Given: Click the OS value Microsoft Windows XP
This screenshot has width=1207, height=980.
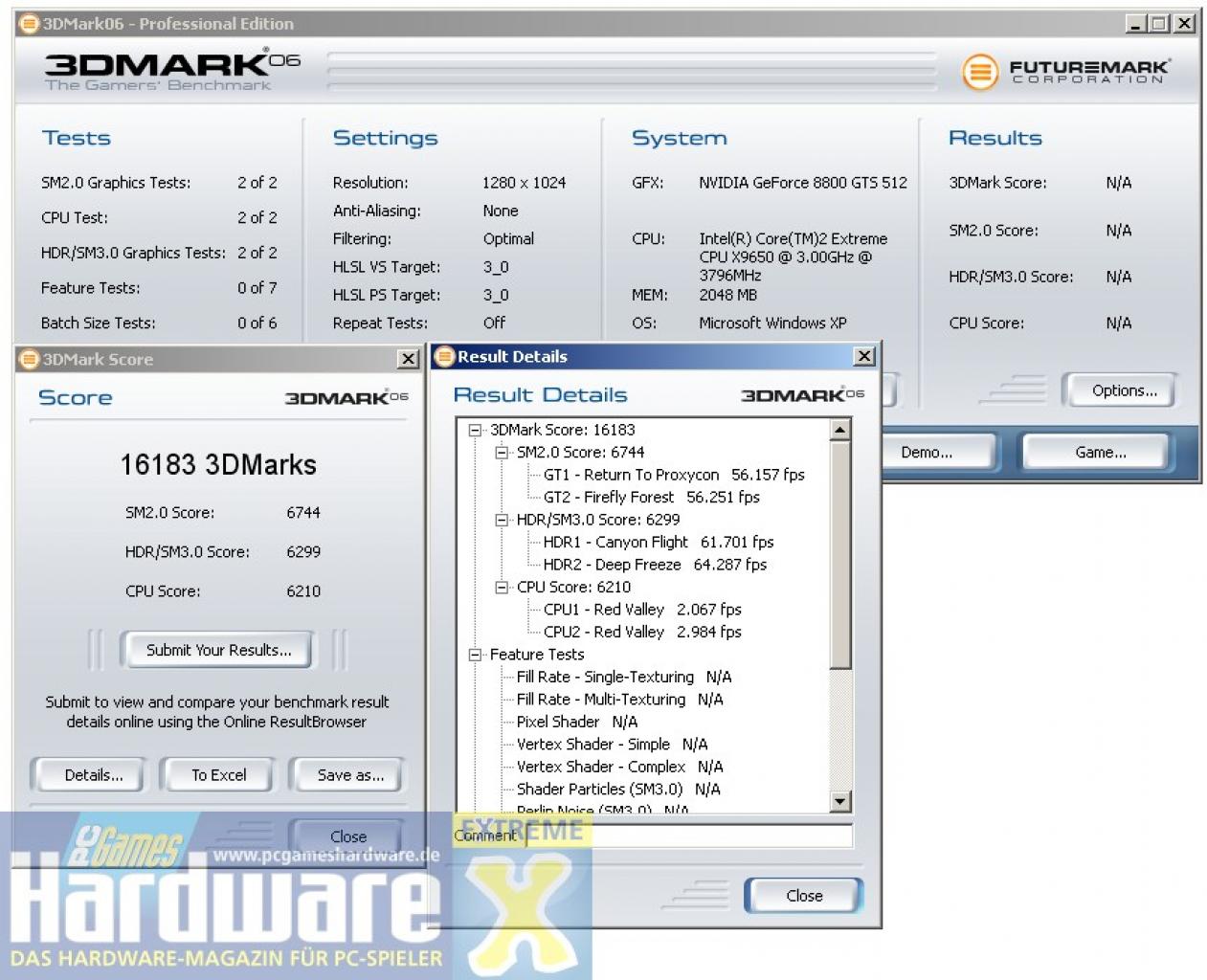Looking at the screenshot, I should tap(772, 323).
